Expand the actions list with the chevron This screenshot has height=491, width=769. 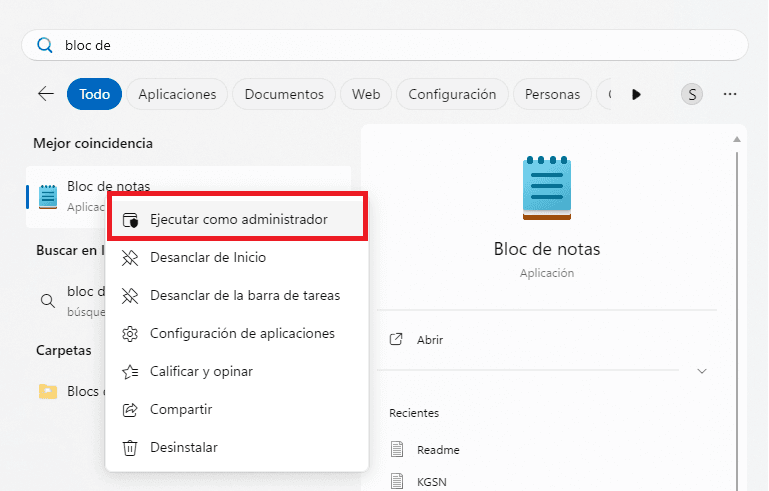click(x=702, y=371)
